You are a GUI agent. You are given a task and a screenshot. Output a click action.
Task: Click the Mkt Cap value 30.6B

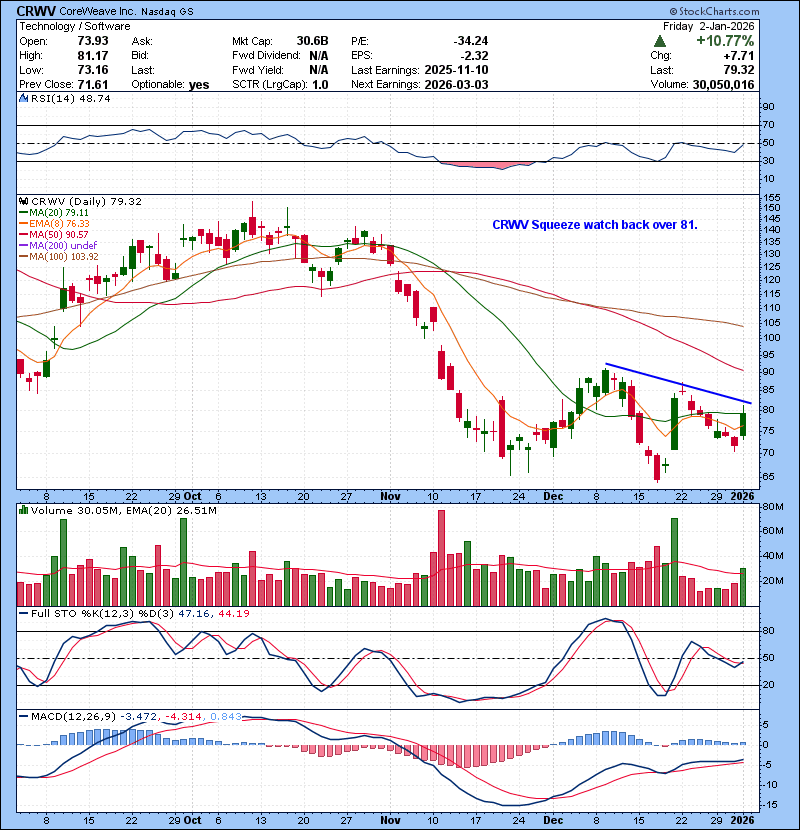[x=312, y=41]
